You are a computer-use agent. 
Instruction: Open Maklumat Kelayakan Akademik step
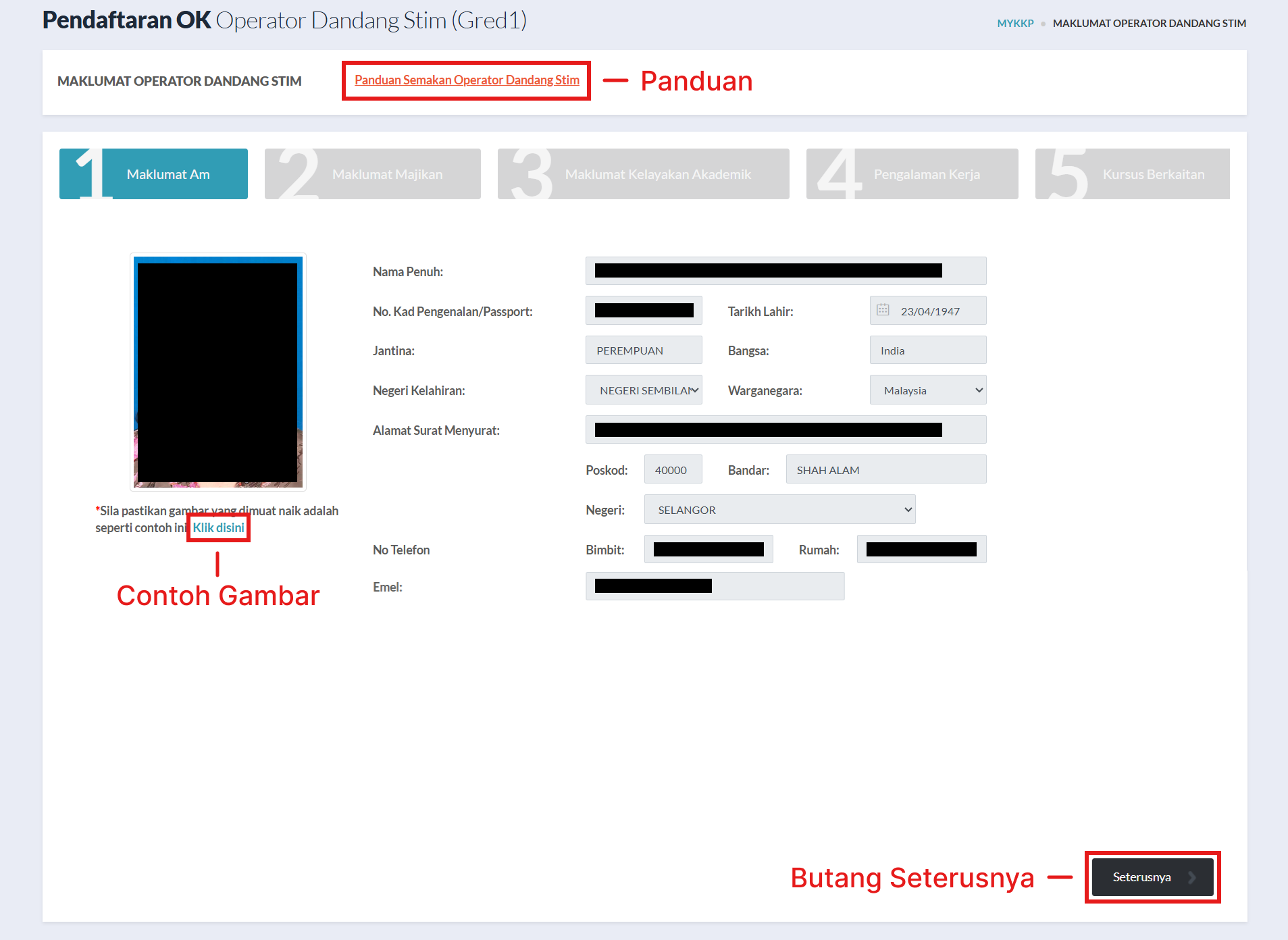[643, 174]
